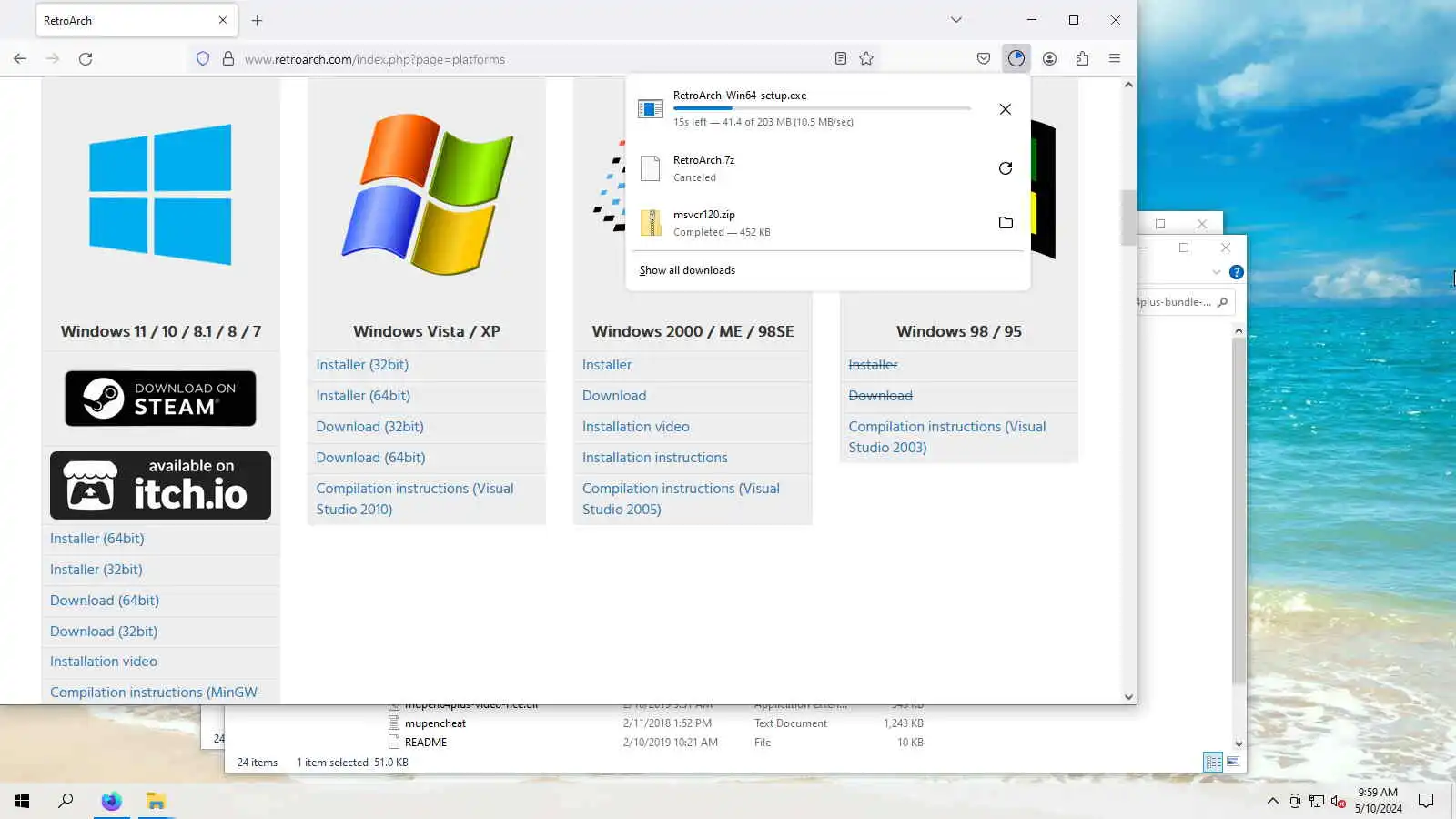Open the tracking protection shield icon
Screen dimensions: 1456x819
click(x=203, y=58)
